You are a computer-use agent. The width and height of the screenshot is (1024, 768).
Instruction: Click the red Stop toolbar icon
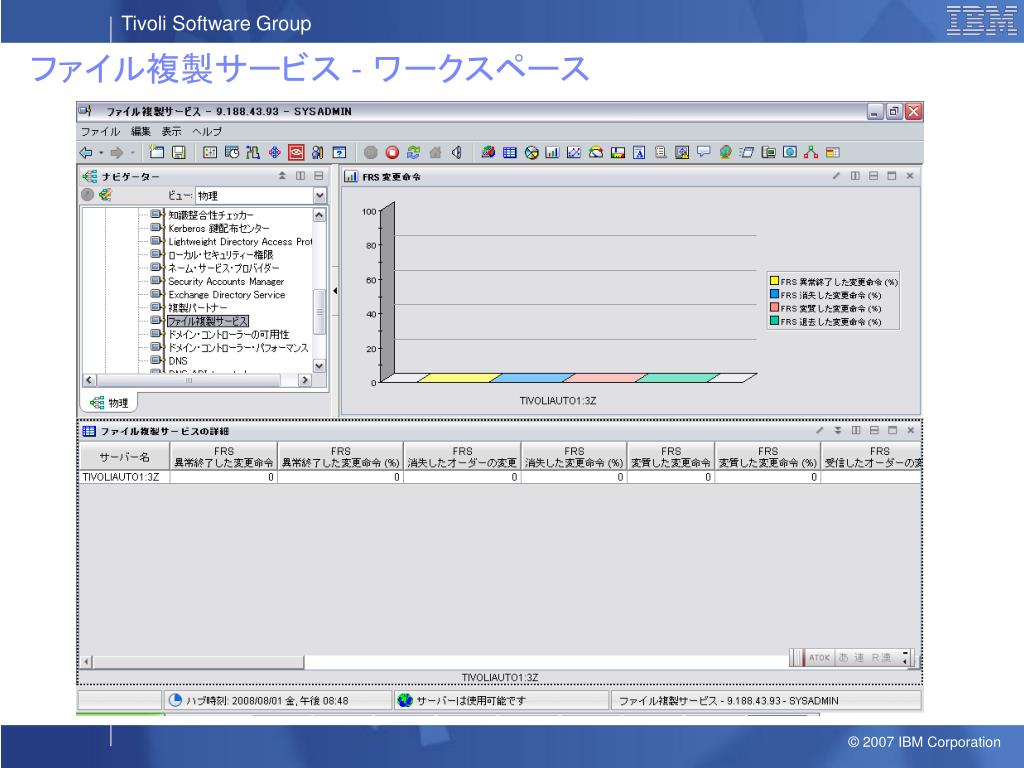pos(392,152)
